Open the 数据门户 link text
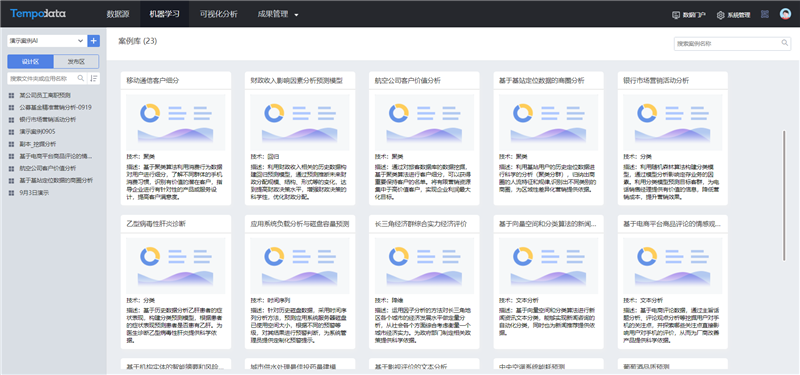Image resolution: width=800 pixels, height=375 pixels. pyautogui.click(x=694, y=15)
